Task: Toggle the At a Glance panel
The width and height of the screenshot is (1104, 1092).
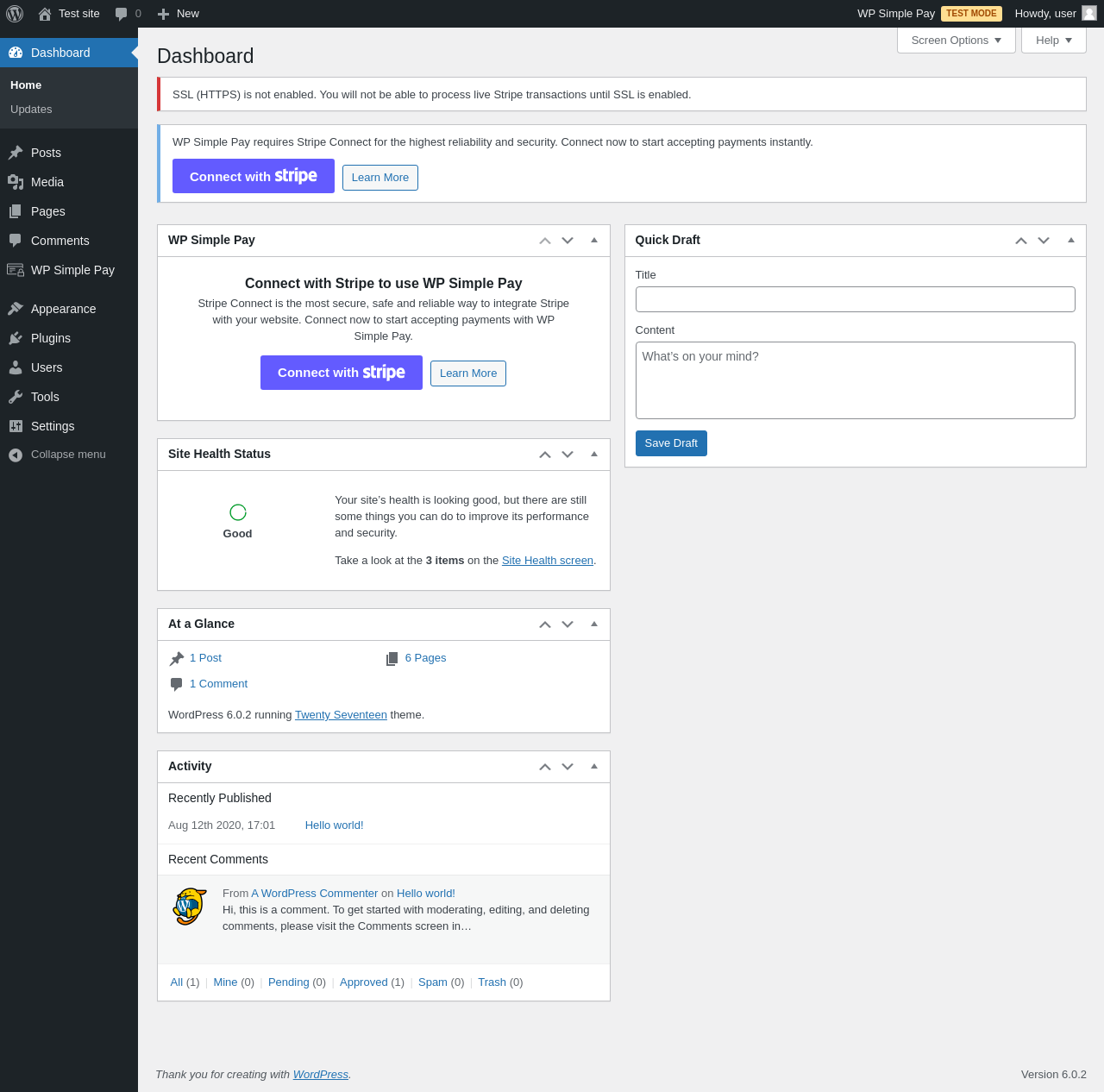Action: pyautogui.click(x=594, y=624)
